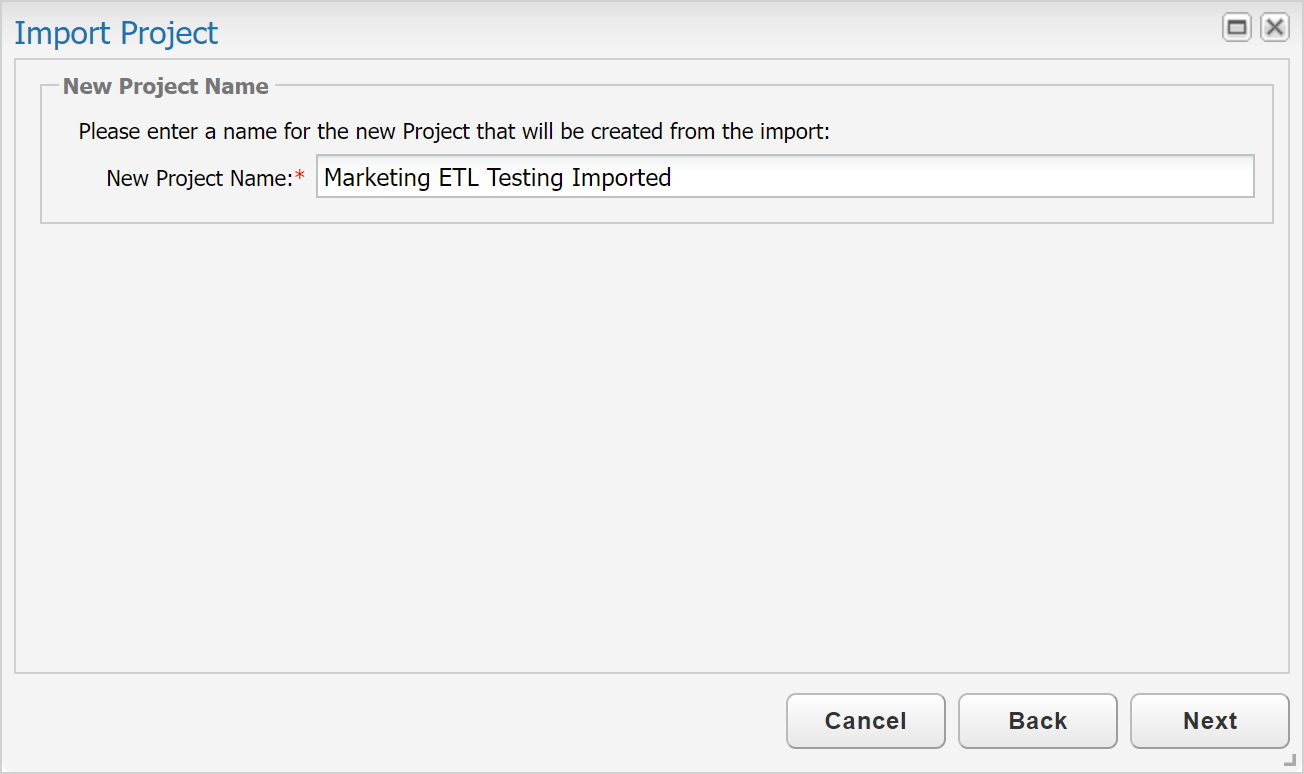Cancel the project import
The height and width of the screenshot is (774, 1304).
[865, 721]
